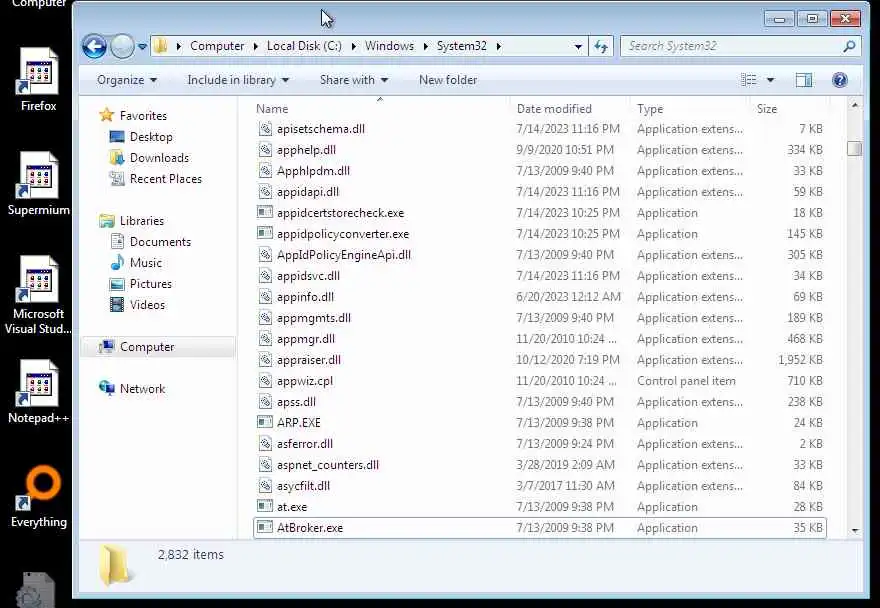Viewport: 880px width, 608px height.
Task: Click the Back navigation arrow button
Action: click(94, 46)
